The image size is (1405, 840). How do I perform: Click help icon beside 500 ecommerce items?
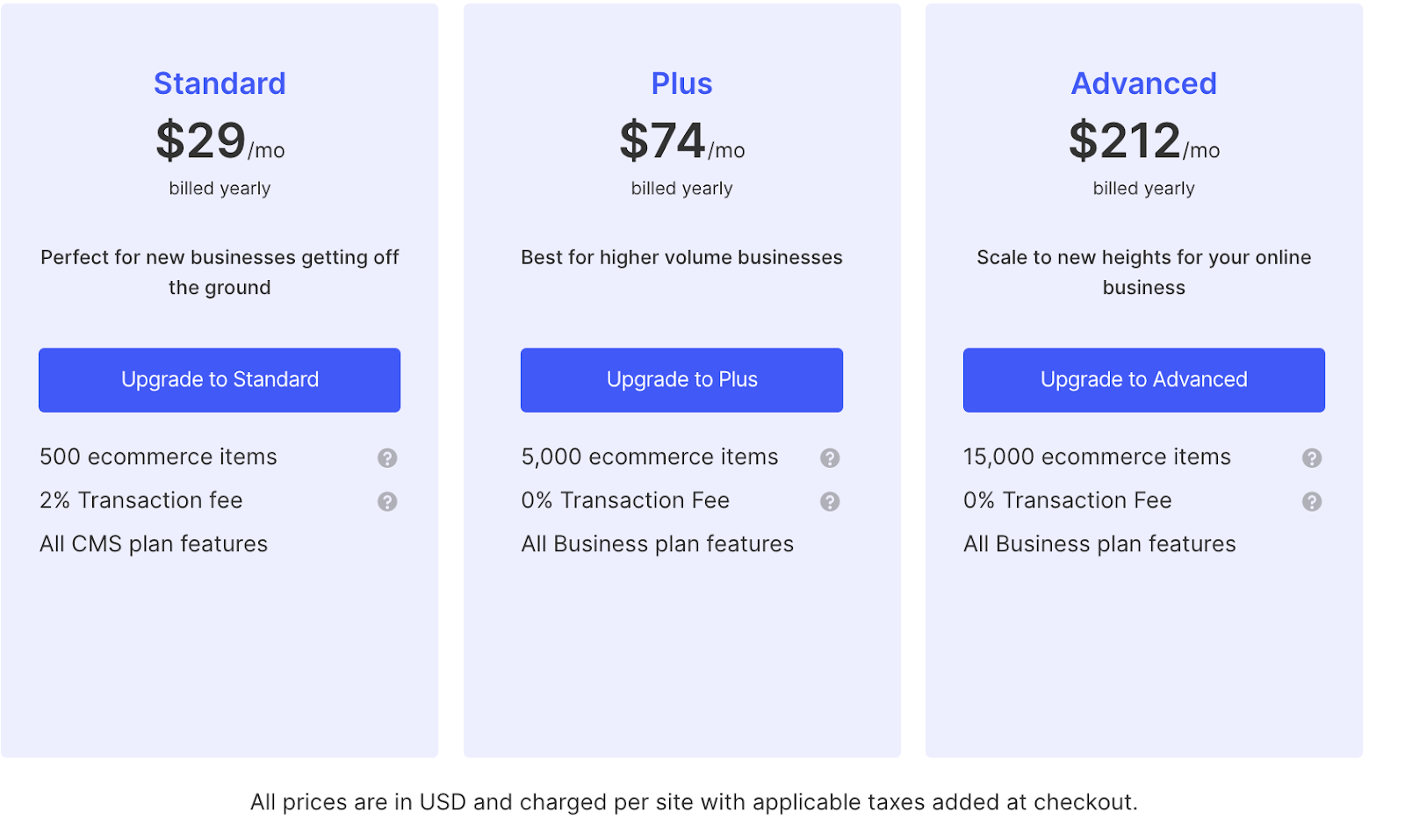click(x=387, y=458)
